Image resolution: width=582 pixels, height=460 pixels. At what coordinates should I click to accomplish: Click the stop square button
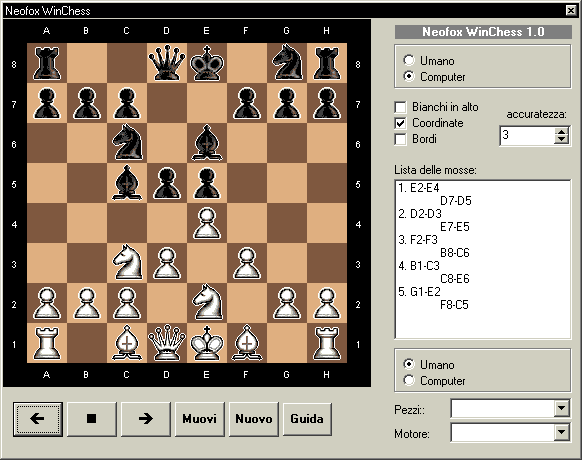pos(92,419)
